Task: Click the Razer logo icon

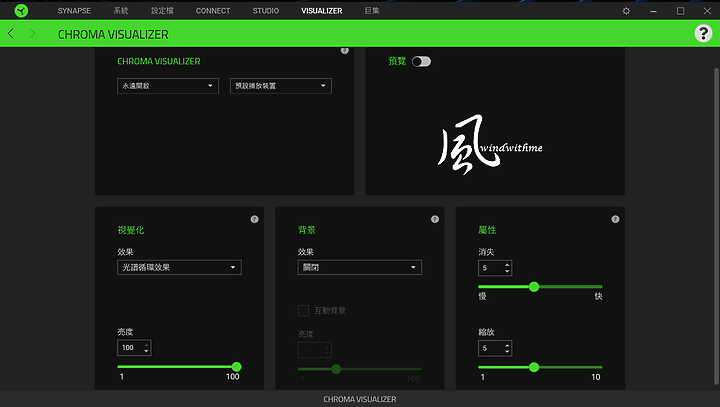Action: click(21, 10)
